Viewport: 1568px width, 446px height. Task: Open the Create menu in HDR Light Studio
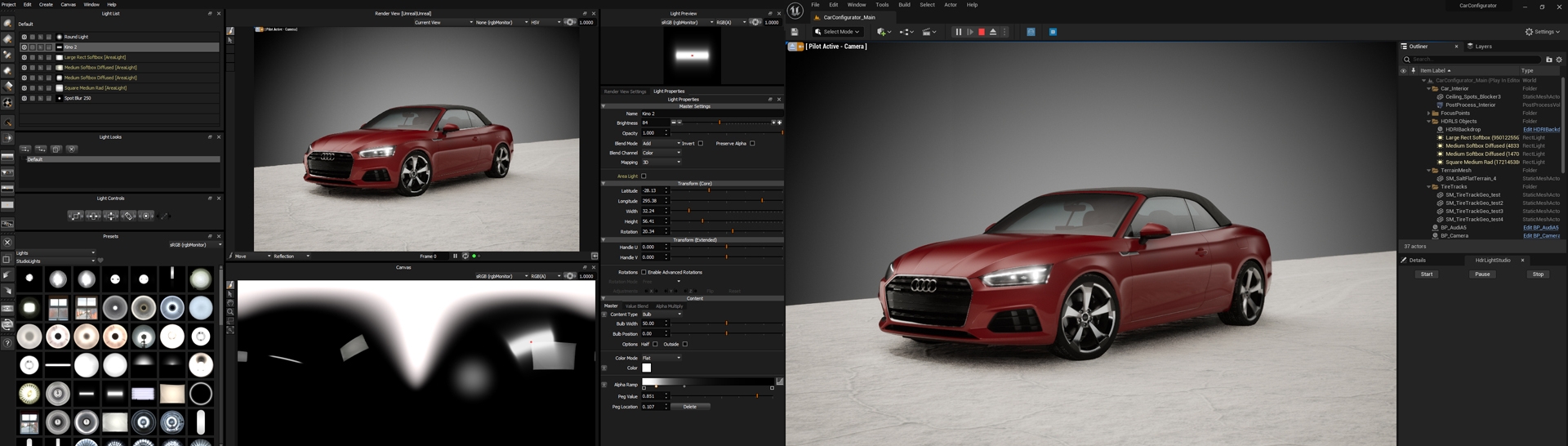[x=46, y=4]
